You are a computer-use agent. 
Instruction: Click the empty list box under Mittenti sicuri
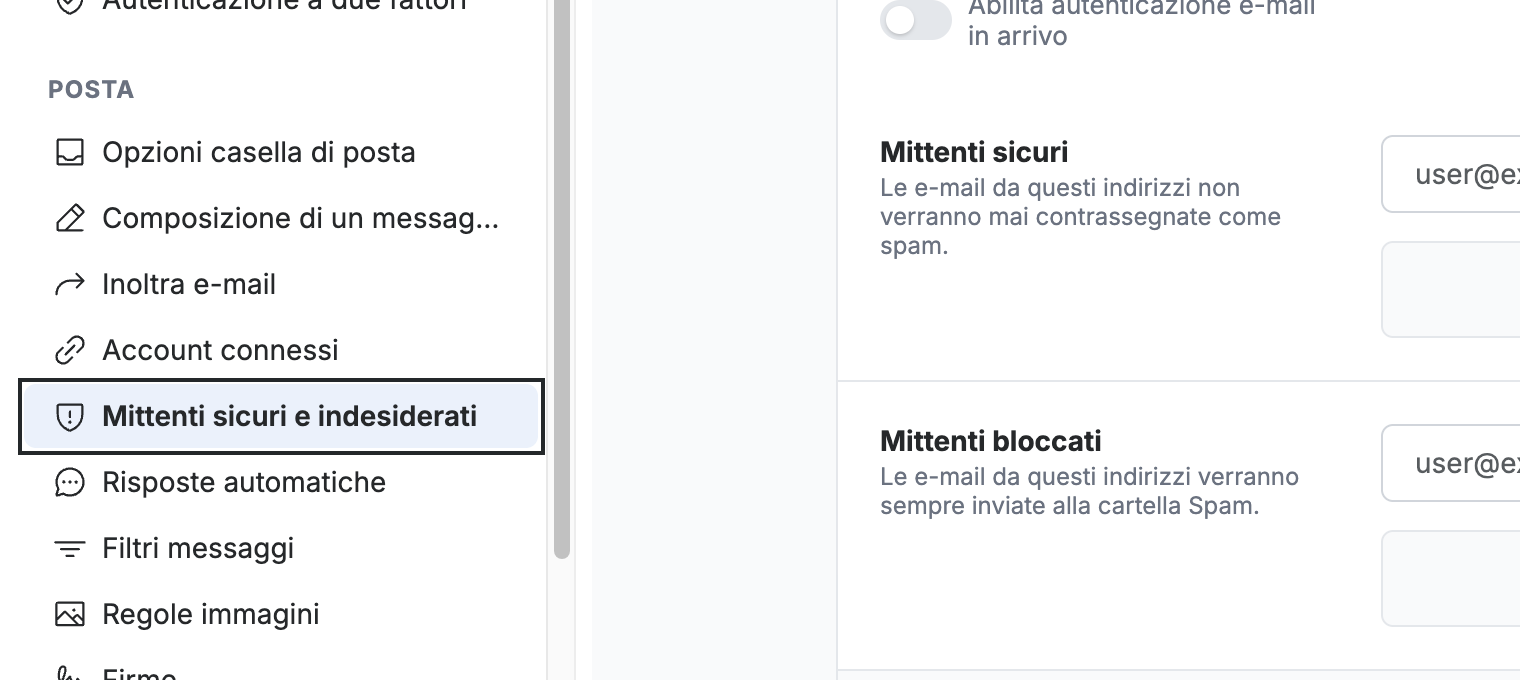click(1451, 290)
